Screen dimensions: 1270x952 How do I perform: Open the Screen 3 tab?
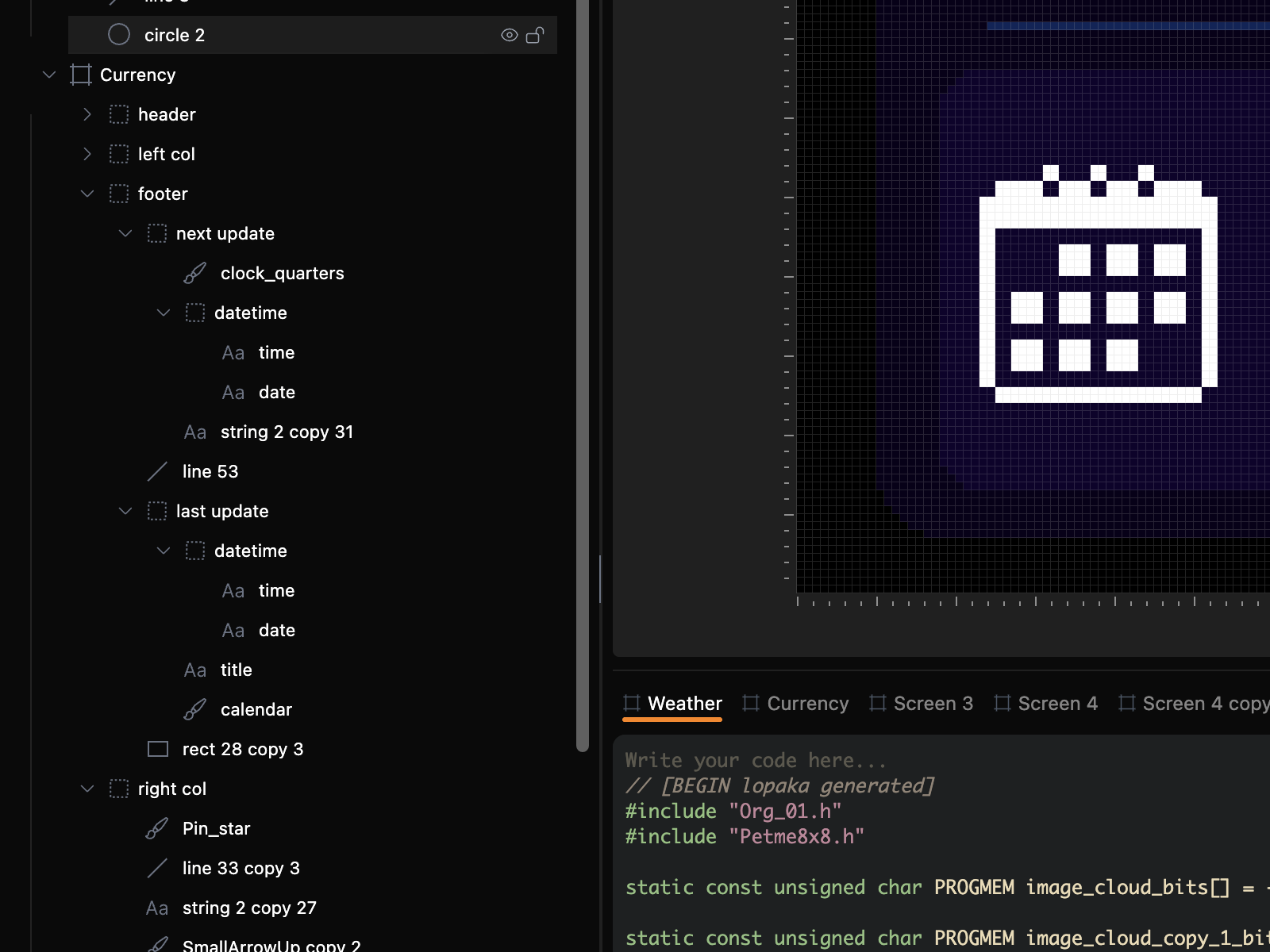tap(921, 704)
